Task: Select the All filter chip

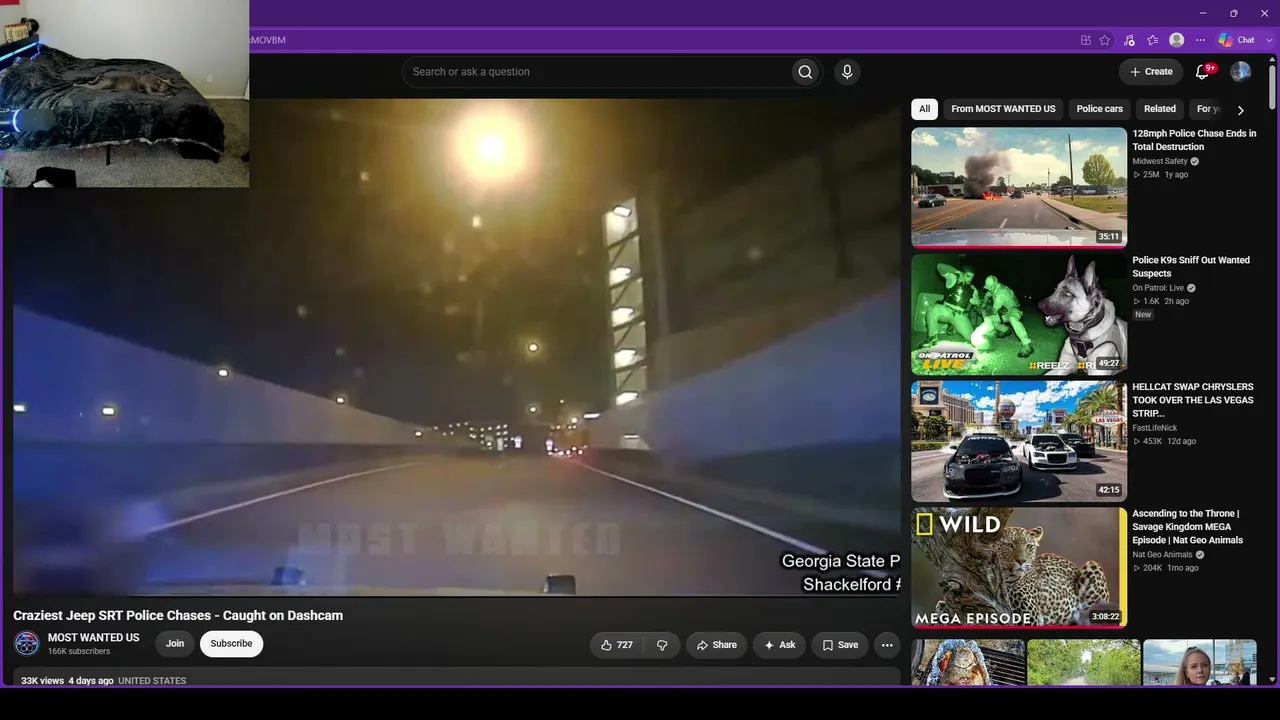Action: click(x=925, y=109)
